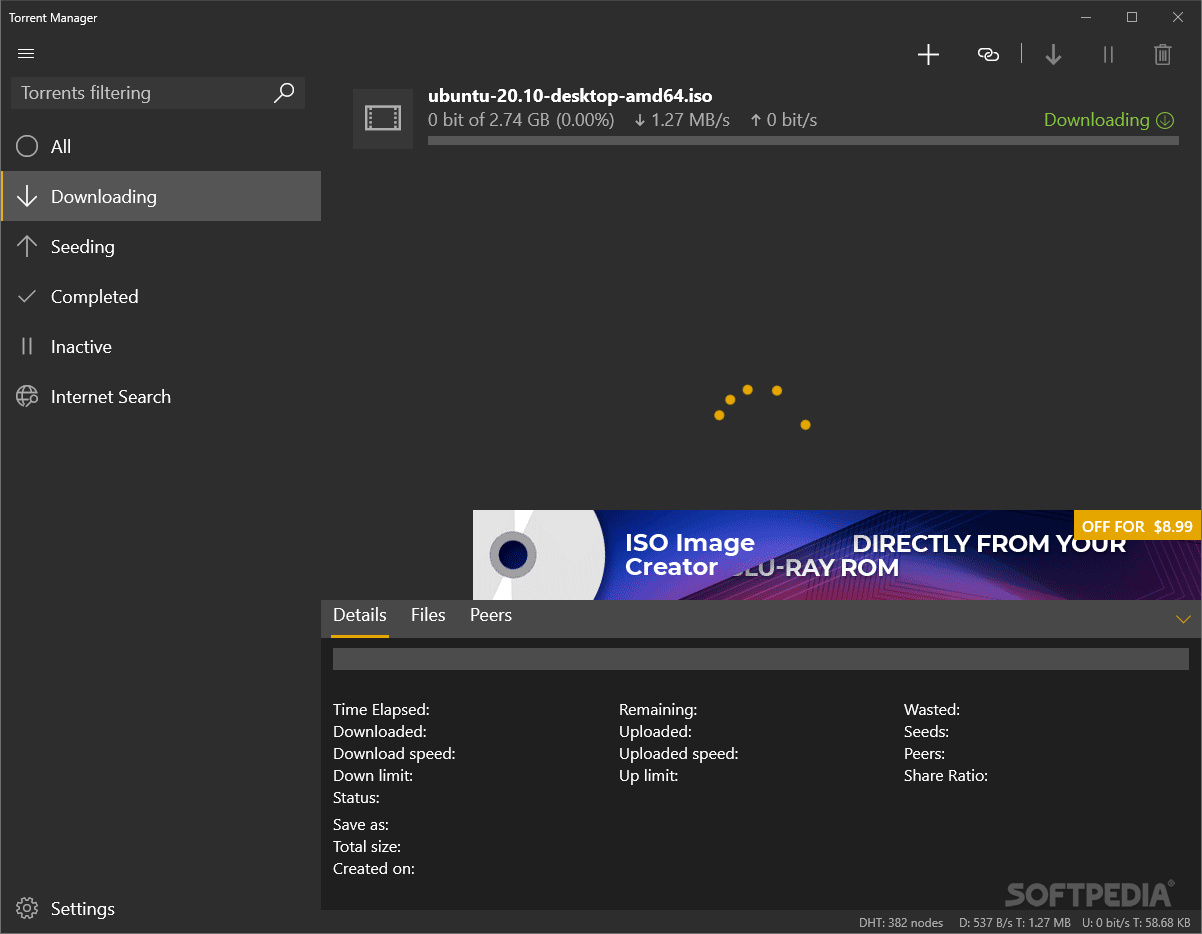
Task: Click the Down limit label
Action: [373, 776]
